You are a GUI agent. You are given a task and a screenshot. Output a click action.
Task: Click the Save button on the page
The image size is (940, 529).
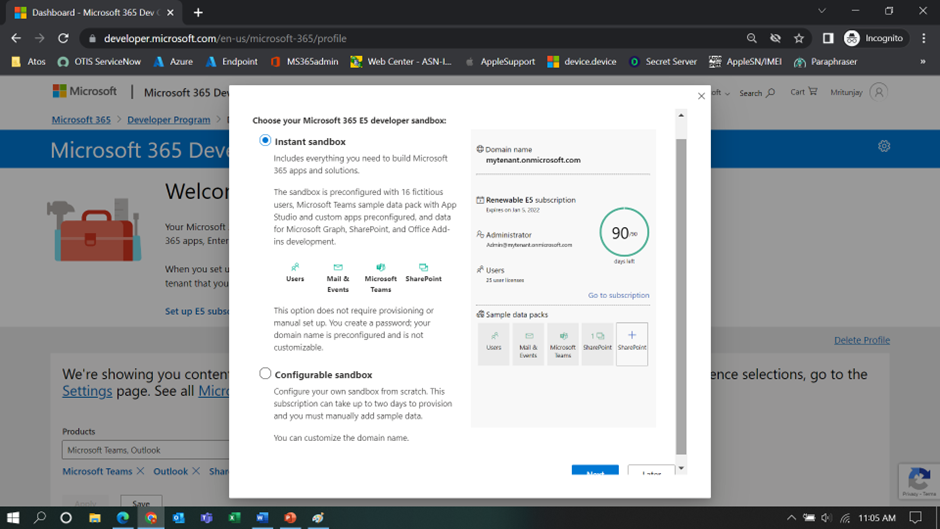(x=141, y=503)
